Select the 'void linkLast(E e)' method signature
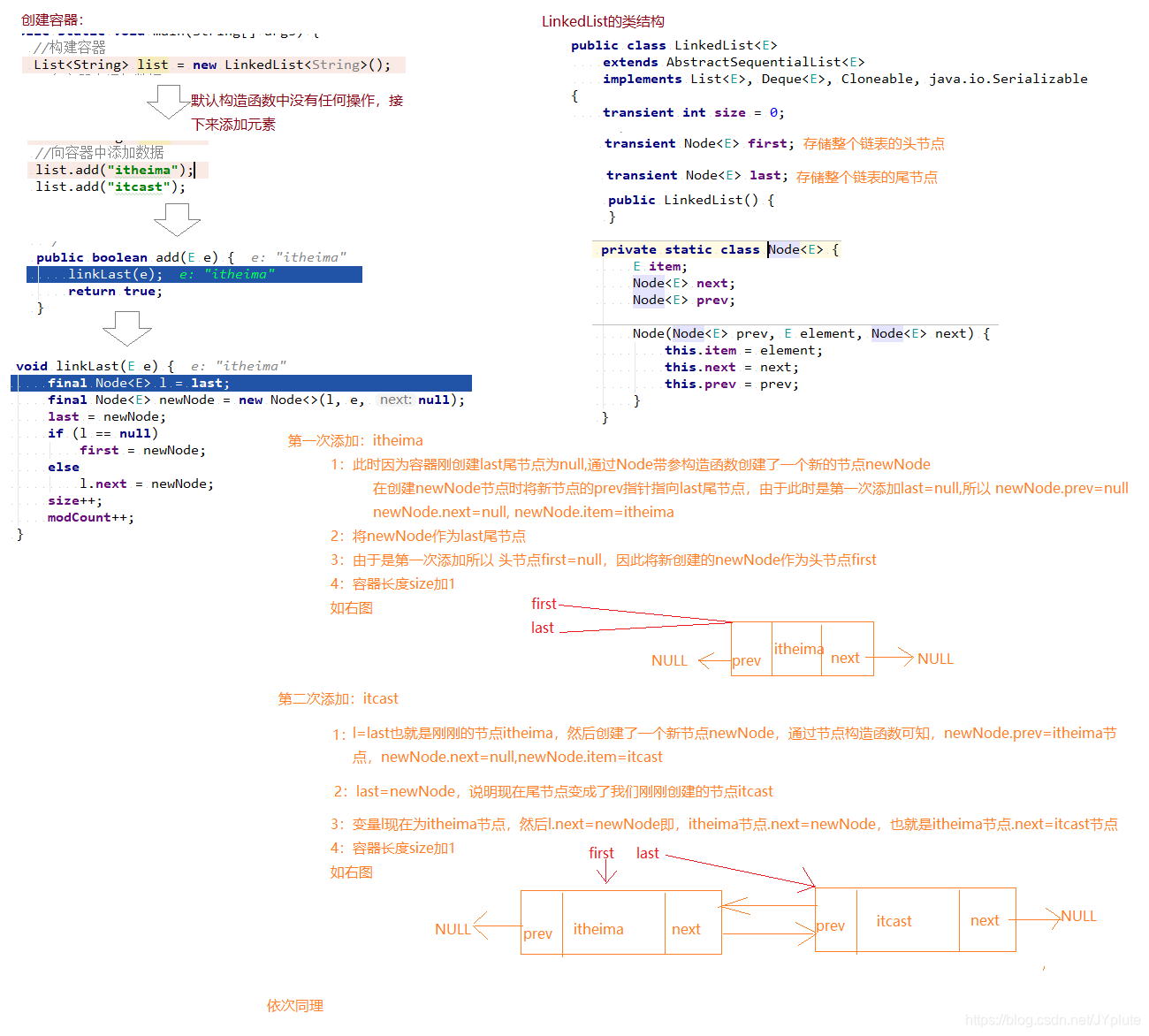Image resolution: width=1149 pixels, height=1036 pixels. tap(95, 366)
